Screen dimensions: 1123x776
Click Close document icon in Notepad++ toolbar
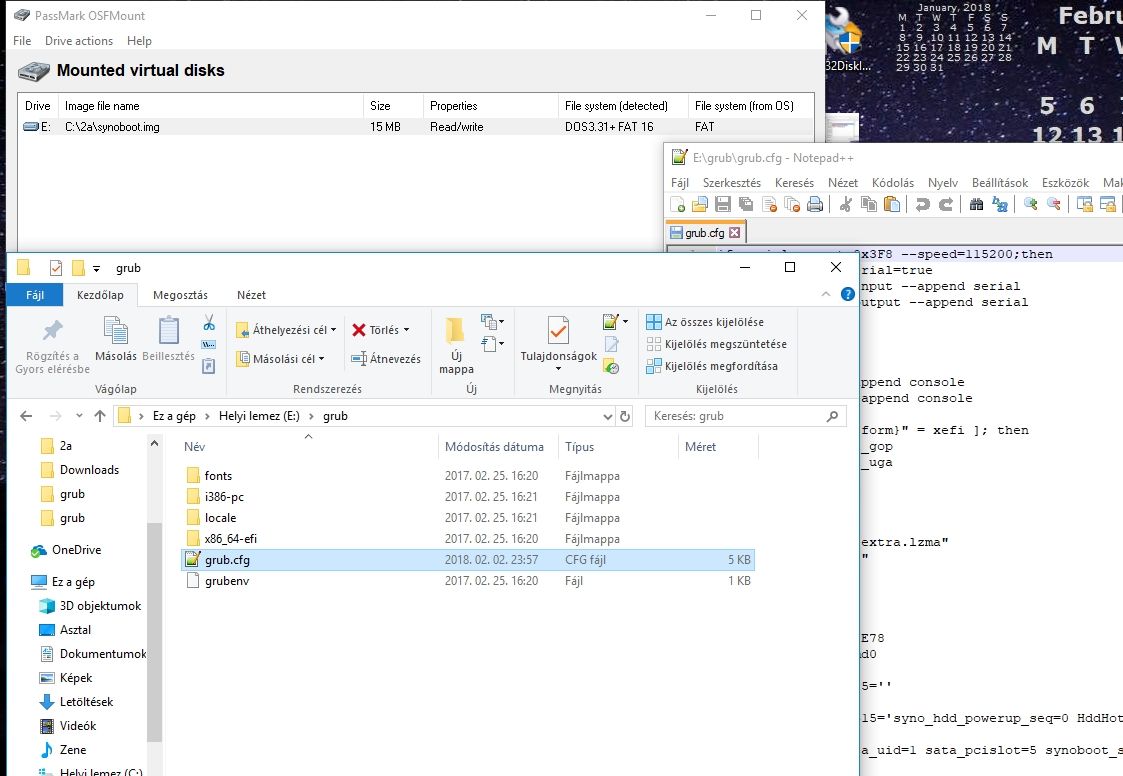click(x=769, y=204)
